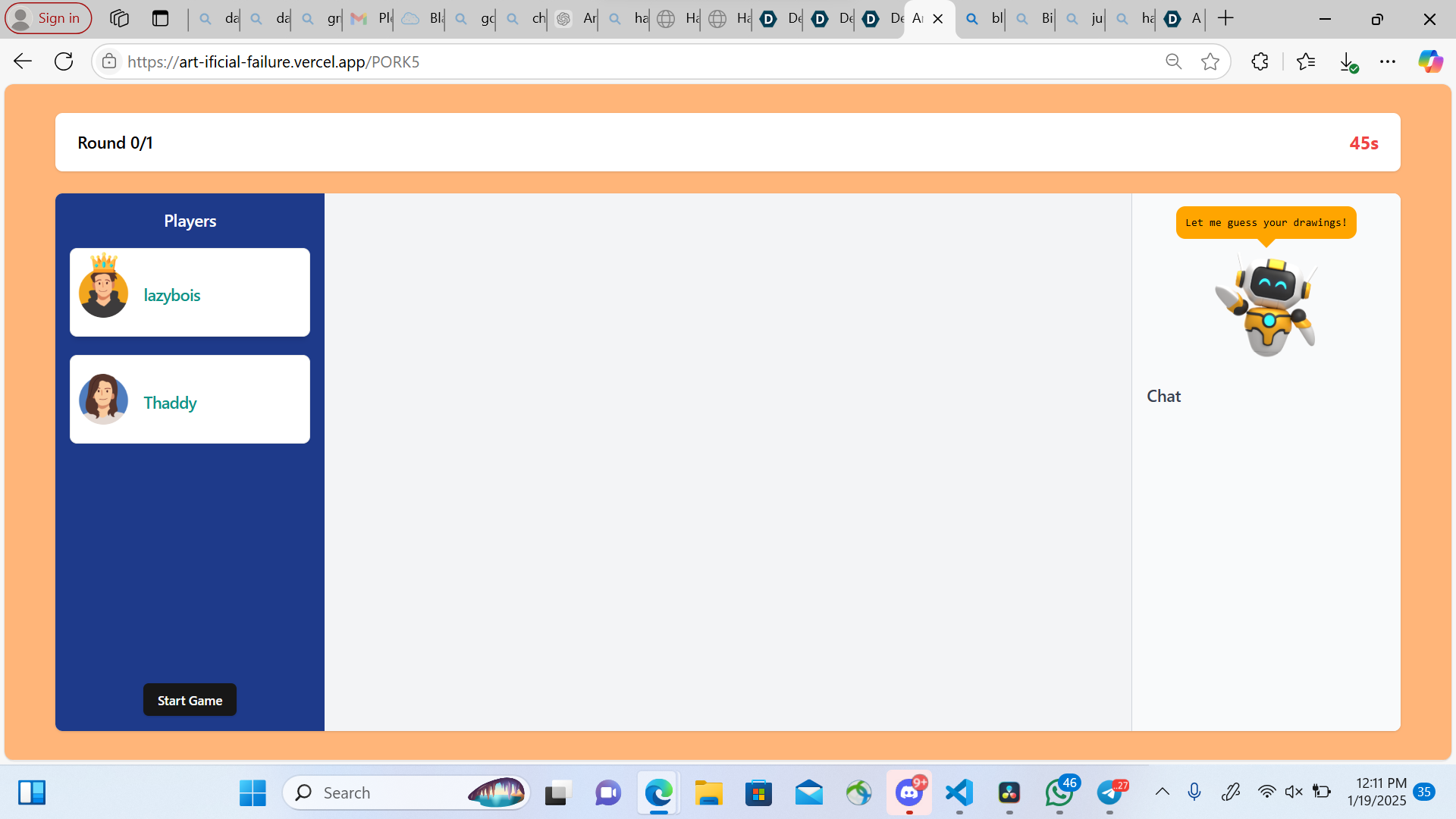The width and height of the screenshot is (1456, 819).
Task: Click Thaddy's avatar picture
Action: 103,399
